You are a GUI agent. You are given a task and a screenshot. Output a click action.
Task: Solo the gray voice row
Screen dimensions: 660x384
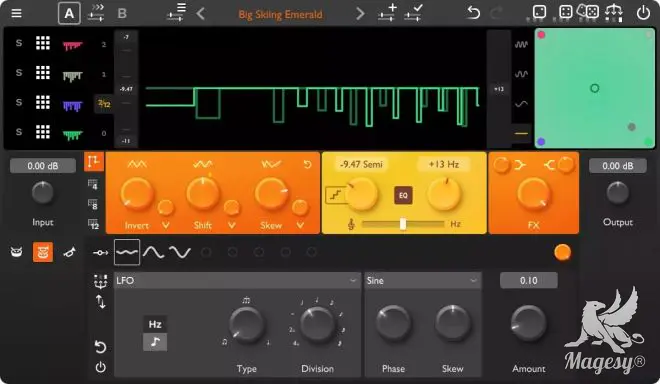tap(19, 73)
